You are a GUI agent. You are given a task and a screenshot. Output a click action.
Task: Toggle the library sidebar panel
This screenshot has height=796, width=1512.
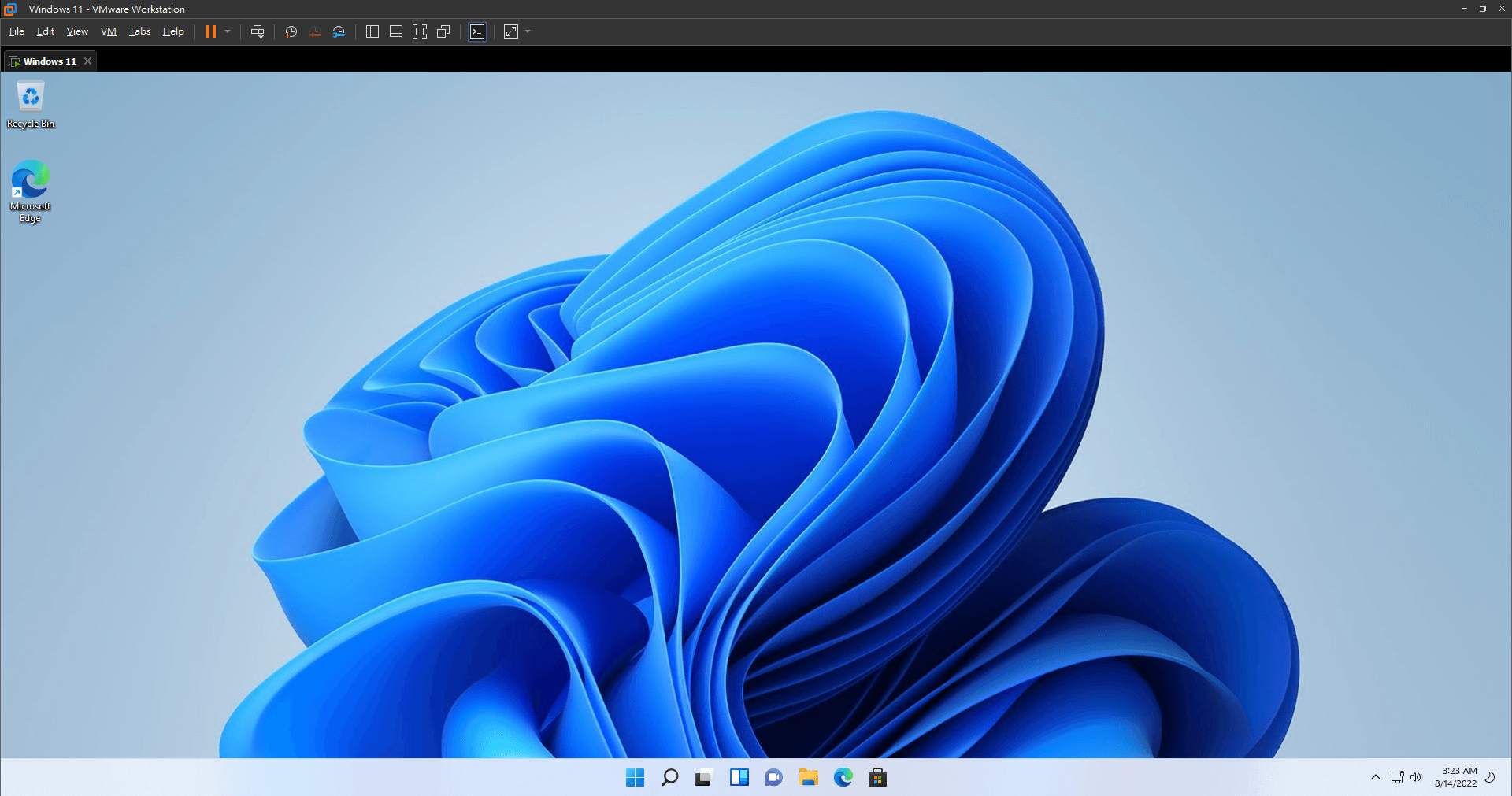point(372,31)
